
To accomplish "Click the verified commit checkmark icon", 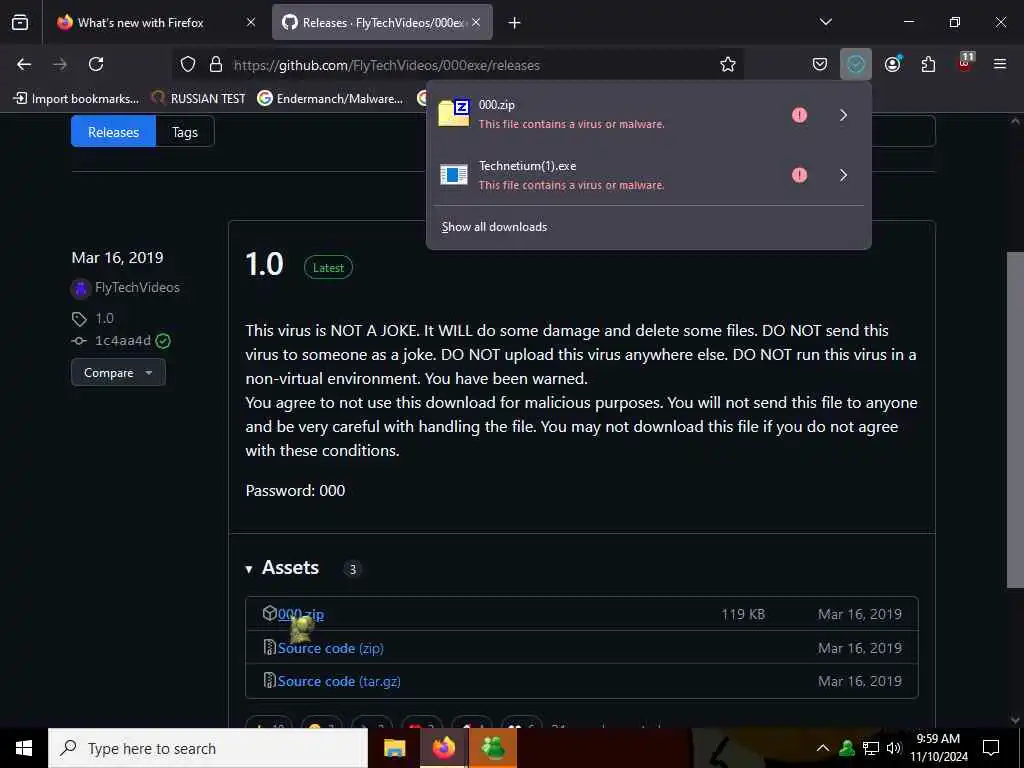I will [163, 340].
